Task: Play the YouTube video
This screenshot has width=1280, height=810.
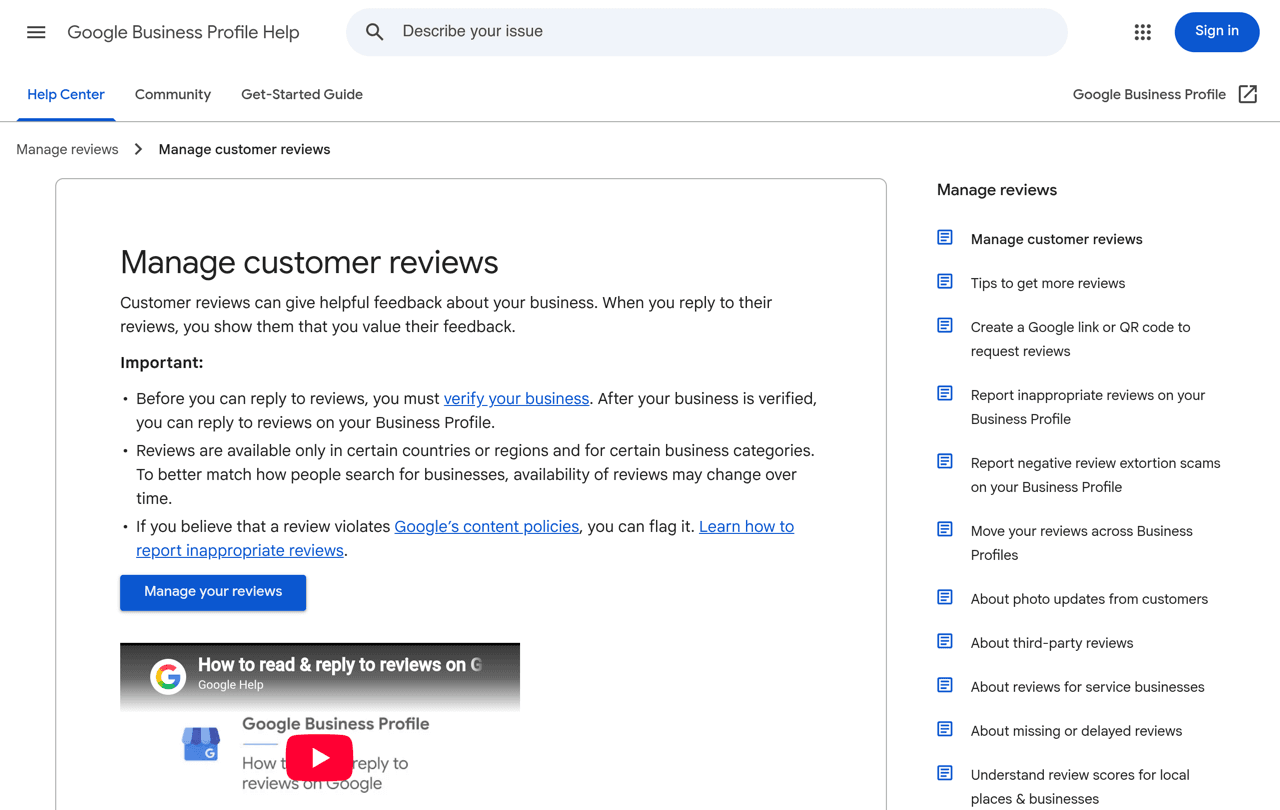Action: click(x=320, y=758)
